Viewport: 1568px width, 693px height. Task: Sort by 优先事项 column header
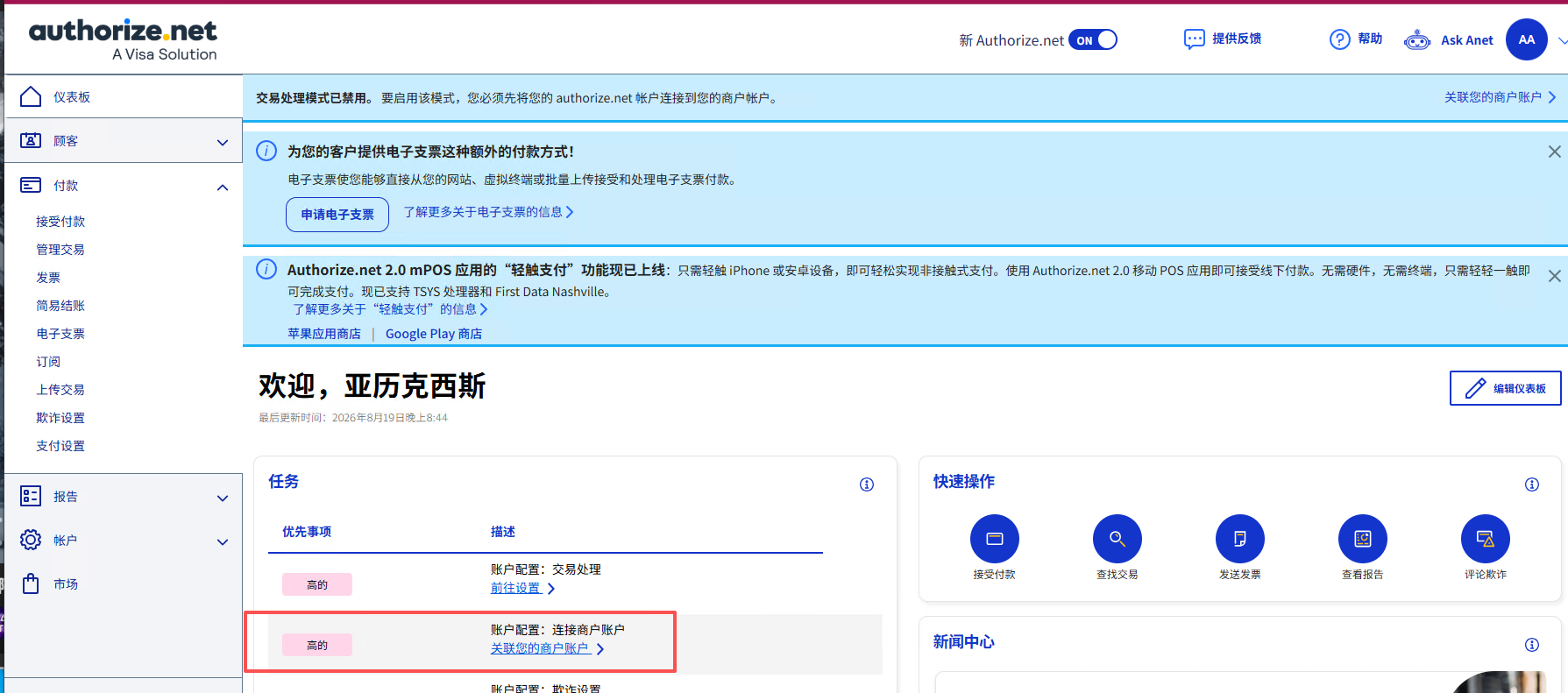307,532
